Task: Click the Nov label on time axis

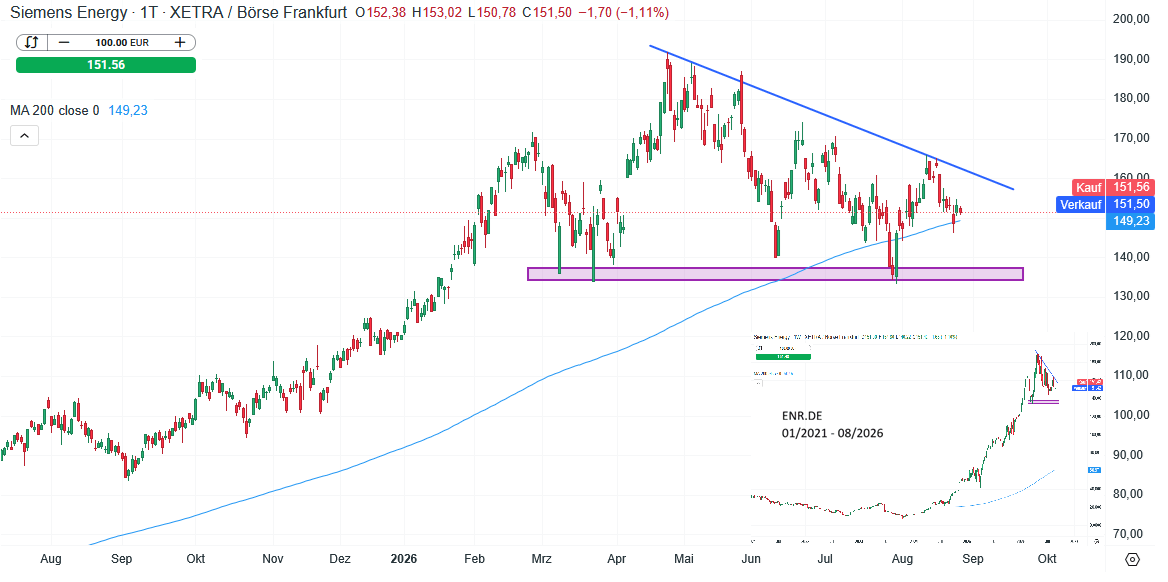Action: click(273, 559)
